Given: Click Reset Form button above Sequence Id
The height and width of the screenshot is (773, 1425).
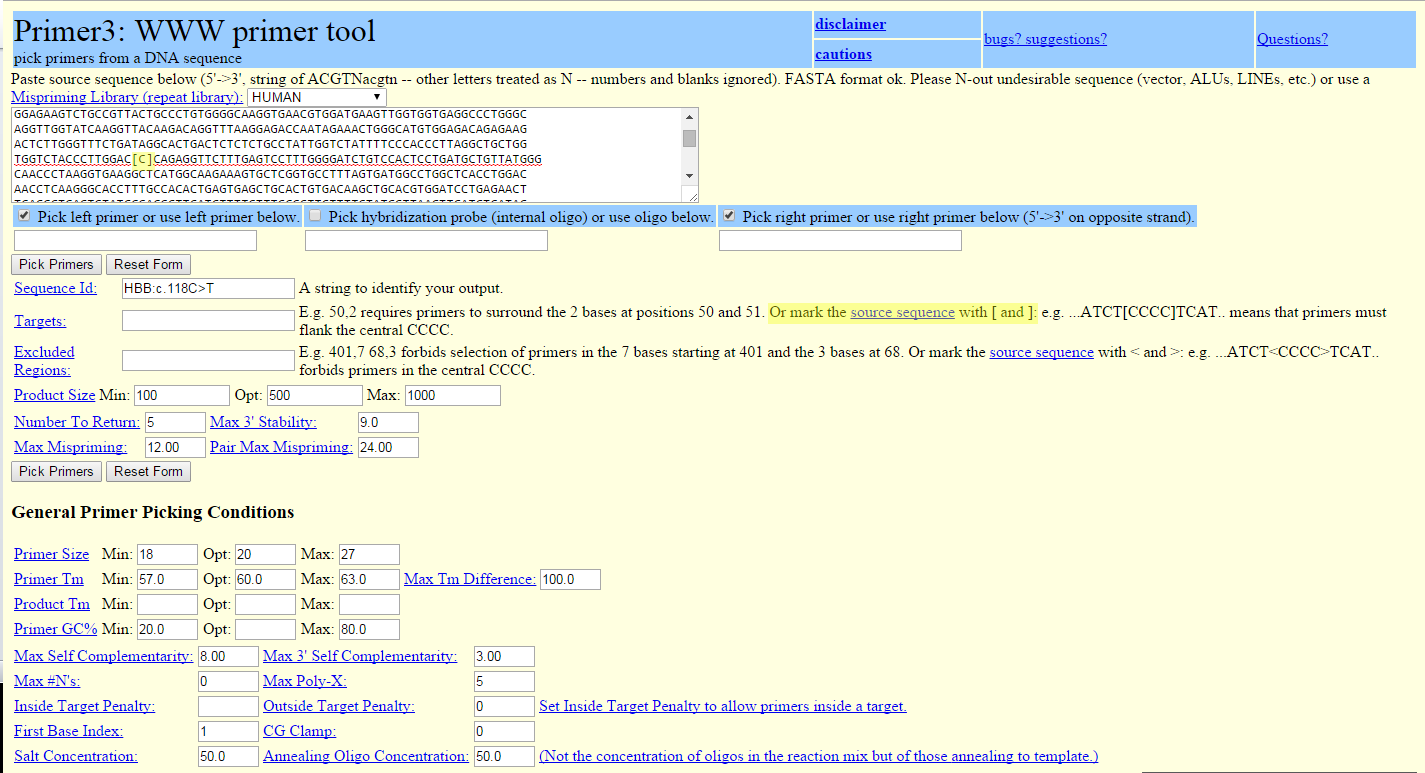Looking at the screenshot, I should pos(148,264).
